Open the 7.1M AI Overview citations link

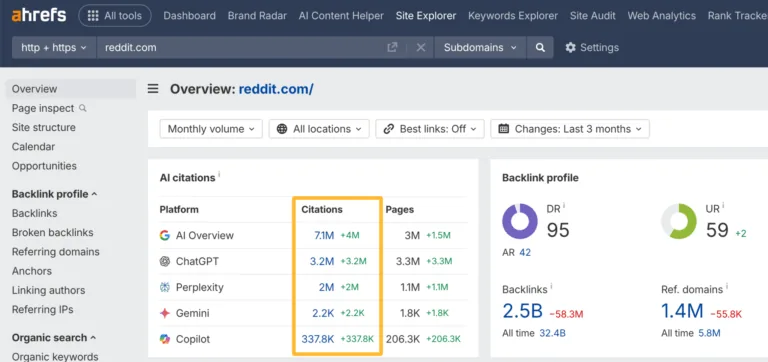click(x=324, y=236)
